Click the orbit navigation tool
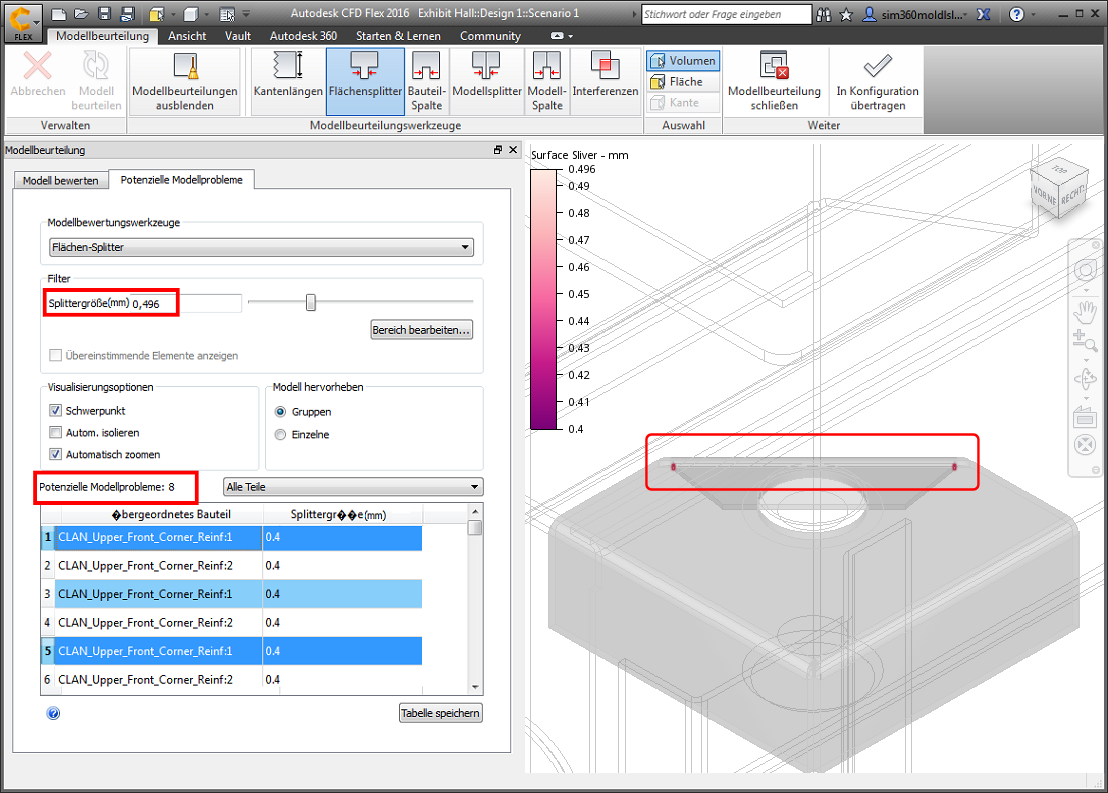 [1085, 378]
